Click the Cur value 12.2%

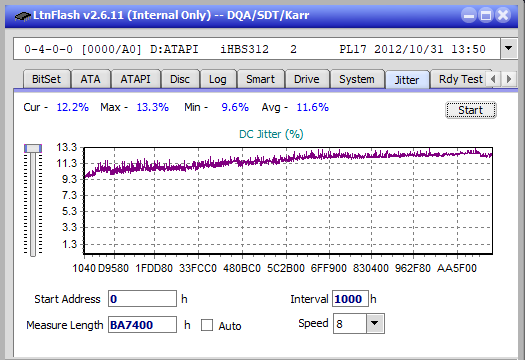click(x=73, y=107)
